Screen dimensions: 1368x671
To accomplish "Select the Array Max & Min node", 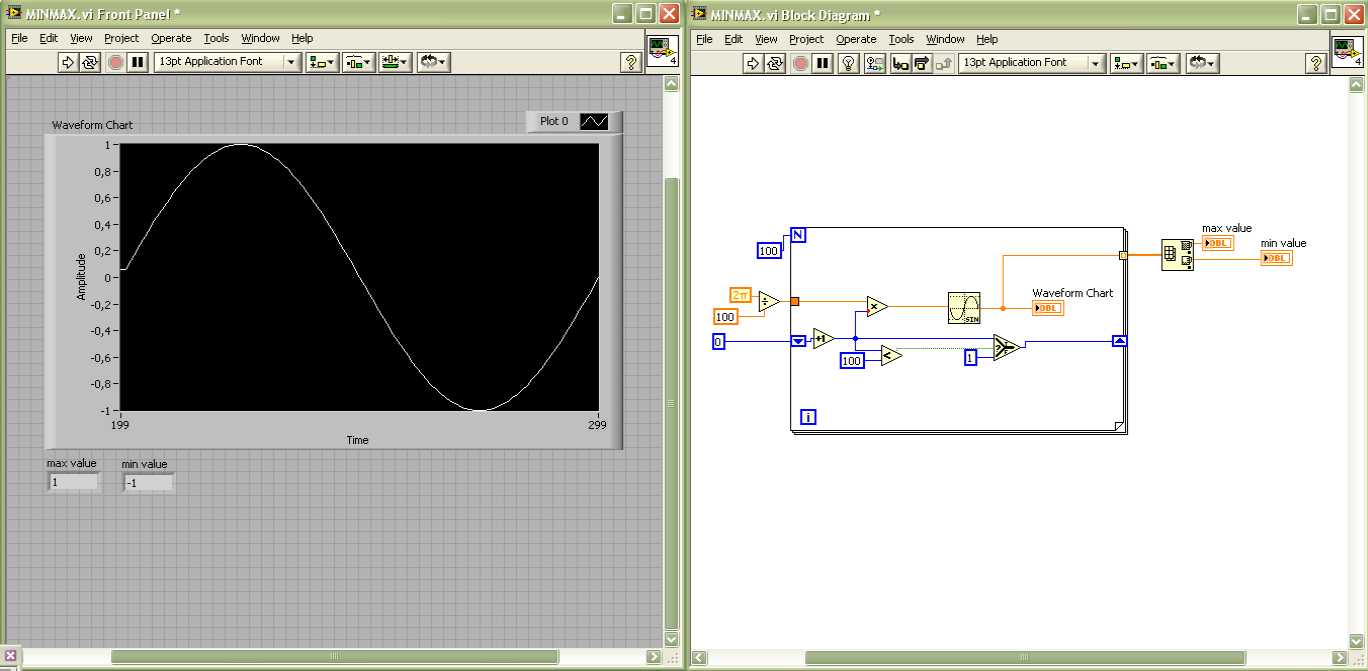I will coord(1177,255).
